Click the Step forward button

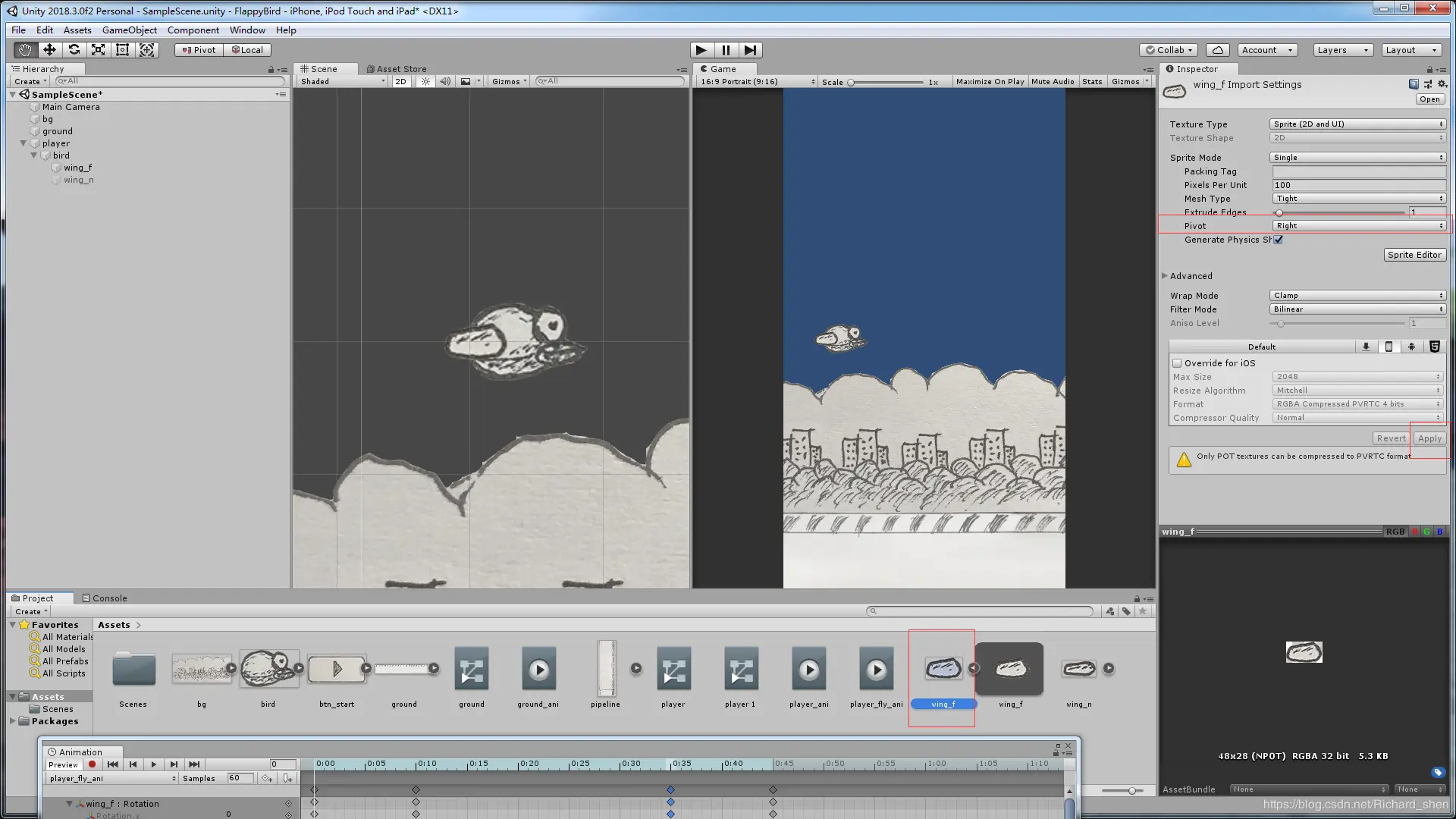750,50
